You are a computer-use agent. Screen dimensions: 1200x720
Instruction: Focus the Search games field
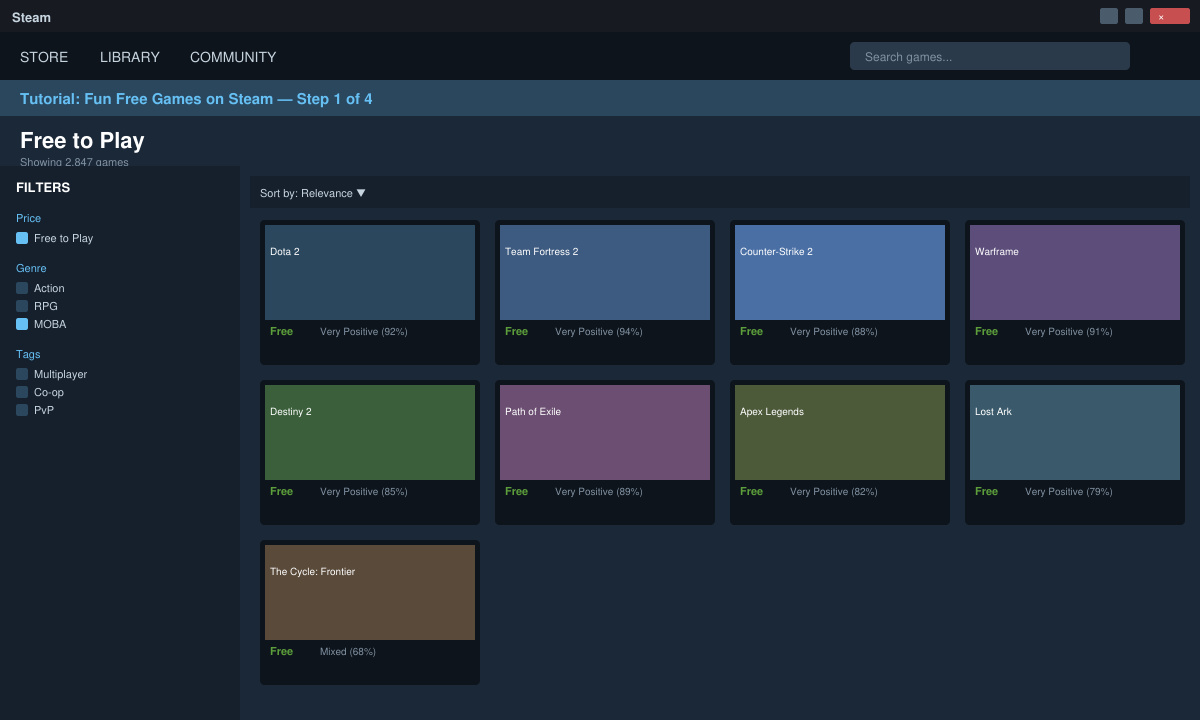(x=990, y=56)
